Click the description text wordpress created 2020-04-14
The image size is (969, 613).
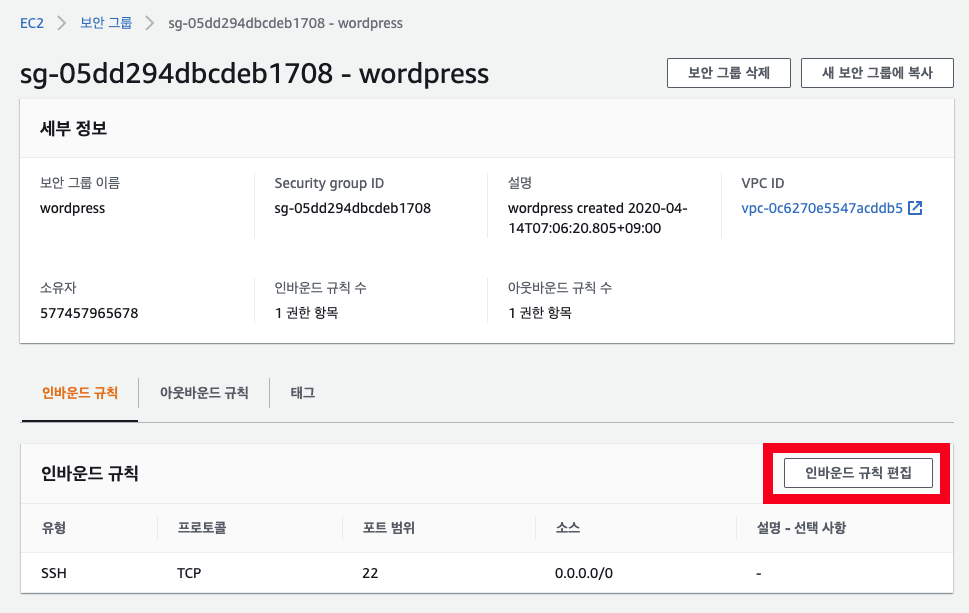click(598, 218)
